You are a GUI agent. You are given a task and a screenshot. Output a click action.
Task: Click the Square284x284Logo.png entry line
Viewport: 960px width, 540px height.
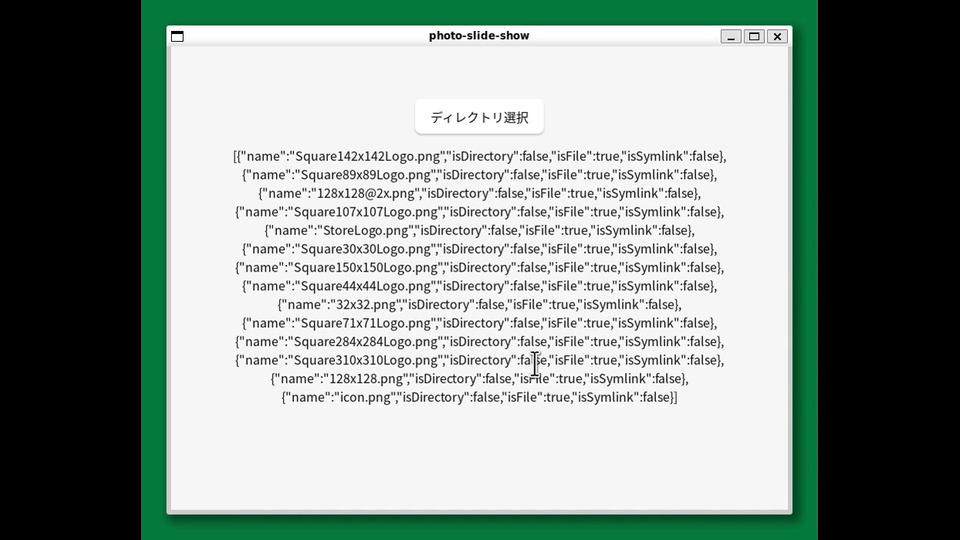(x=479, y=342)
